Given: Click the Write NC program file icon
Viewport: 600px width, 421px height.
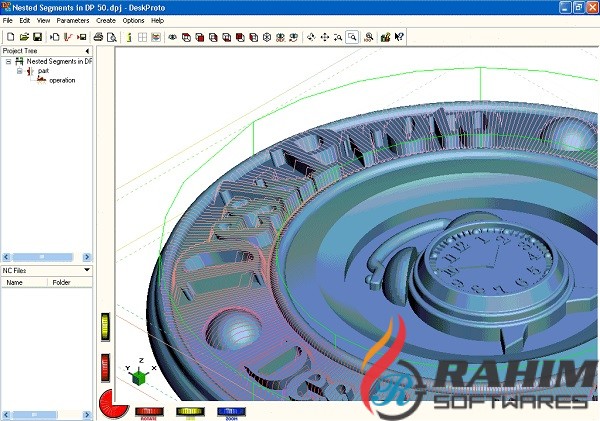Looking at the screenshot, I should click(82, 37).
